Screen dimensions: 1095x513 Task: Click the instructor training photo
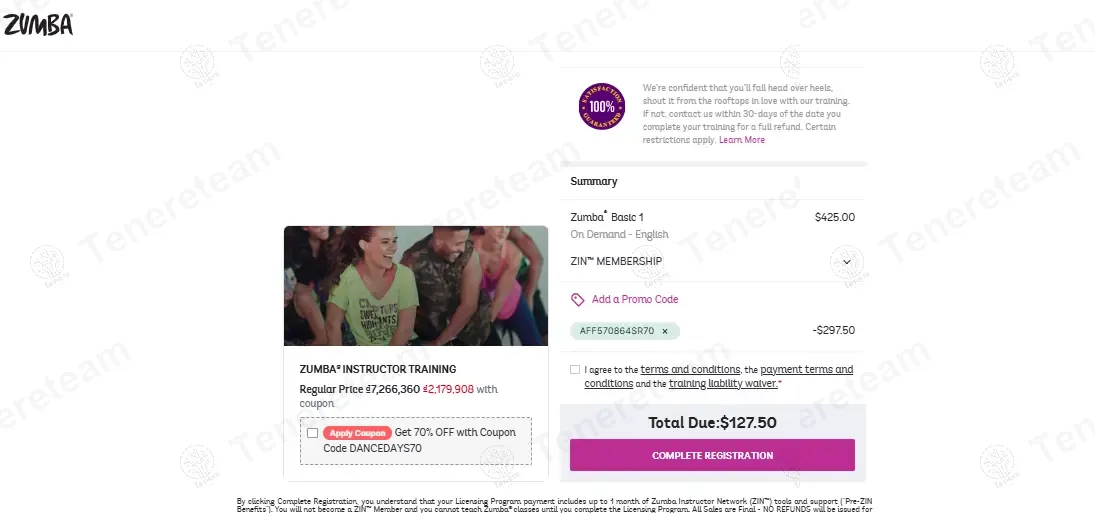(x=416, y=285)
